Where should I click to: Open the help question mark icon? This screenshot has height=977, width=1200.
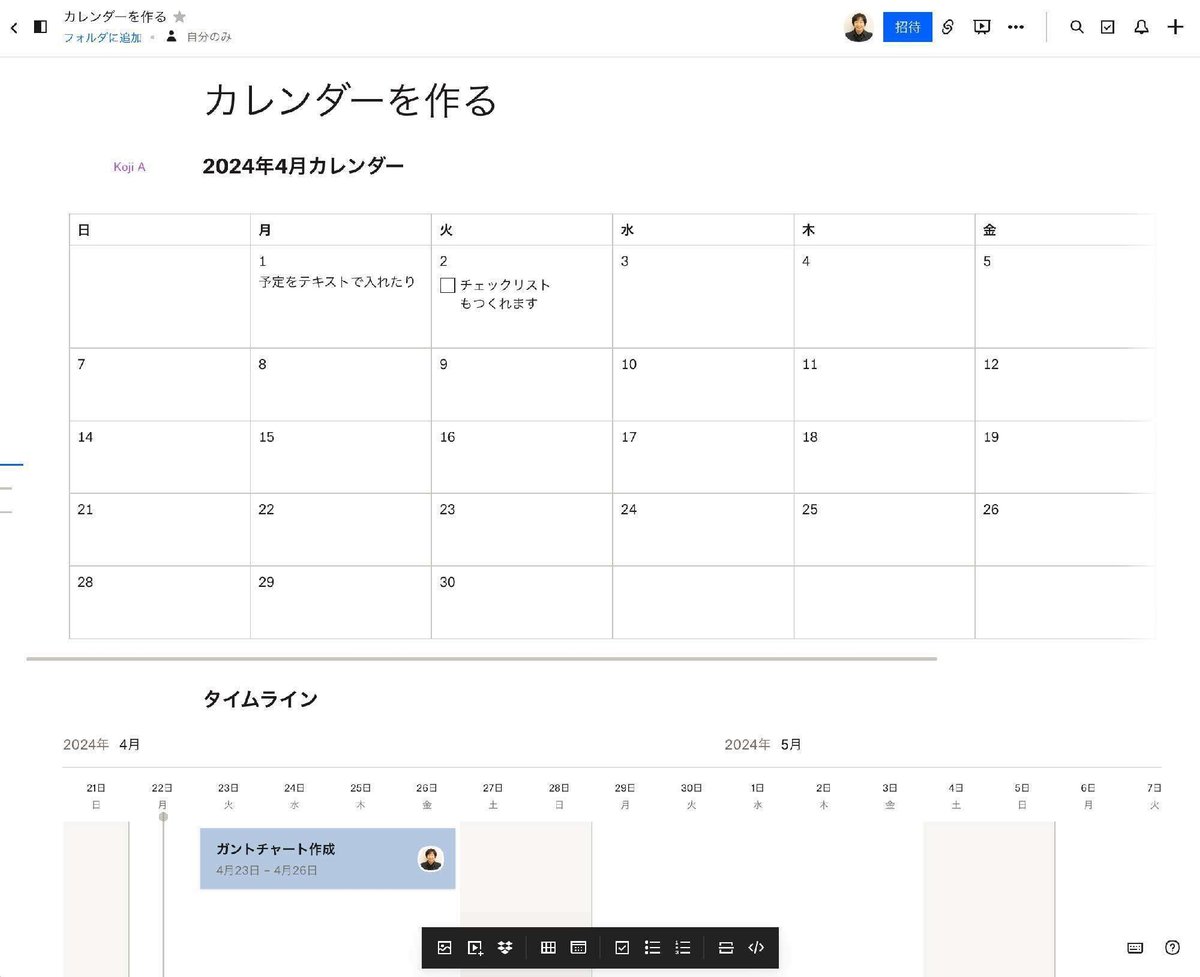pos(1173,947)
